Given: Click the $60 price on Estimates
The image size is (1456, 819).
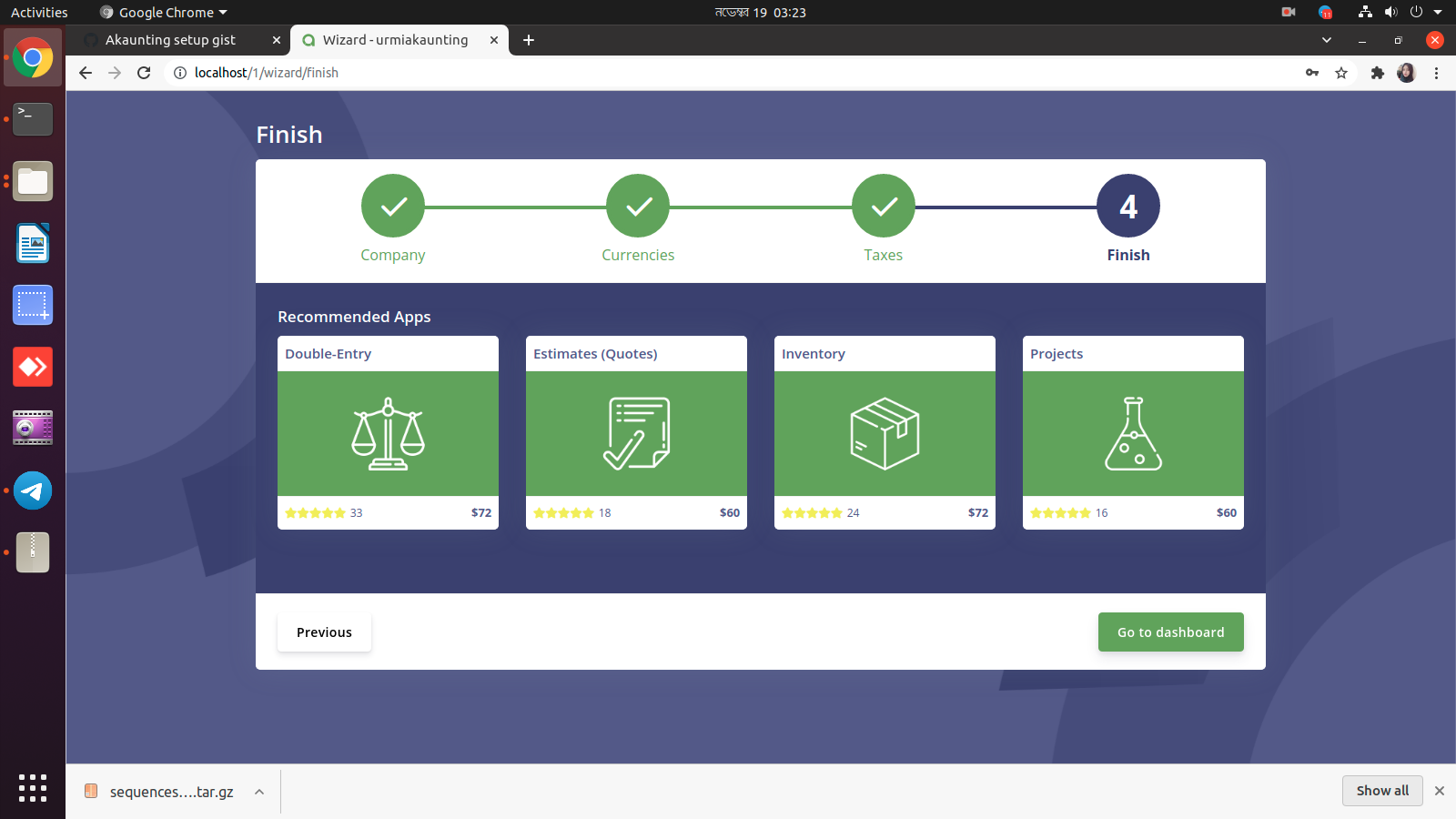Looking at the screenshot, I should [x=730, y=513].
